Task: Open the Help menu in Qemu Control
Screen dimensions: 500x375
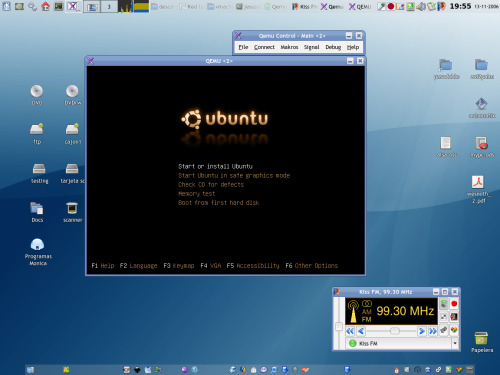Action: (353, 47)
